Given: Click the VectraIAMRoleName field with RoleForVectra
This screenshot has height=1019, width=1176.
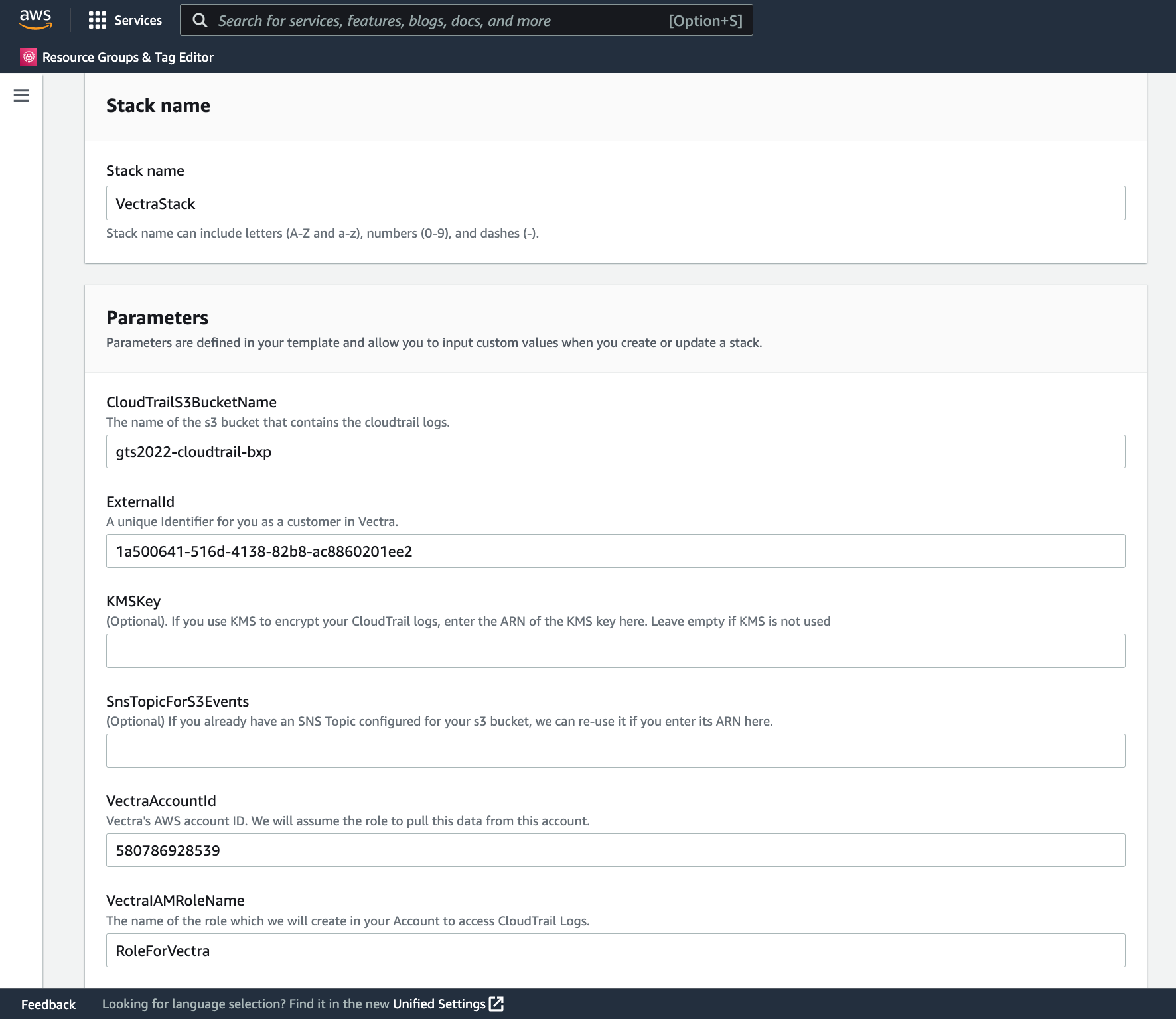Looking at the screenshot, I should point(615,950).
